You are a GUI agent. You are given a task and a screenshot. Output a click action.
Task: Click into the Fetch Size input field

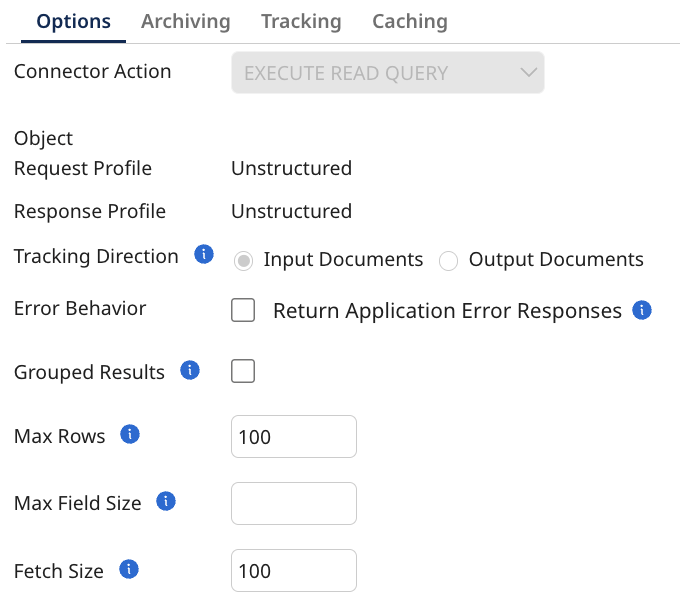click(293, 571)
